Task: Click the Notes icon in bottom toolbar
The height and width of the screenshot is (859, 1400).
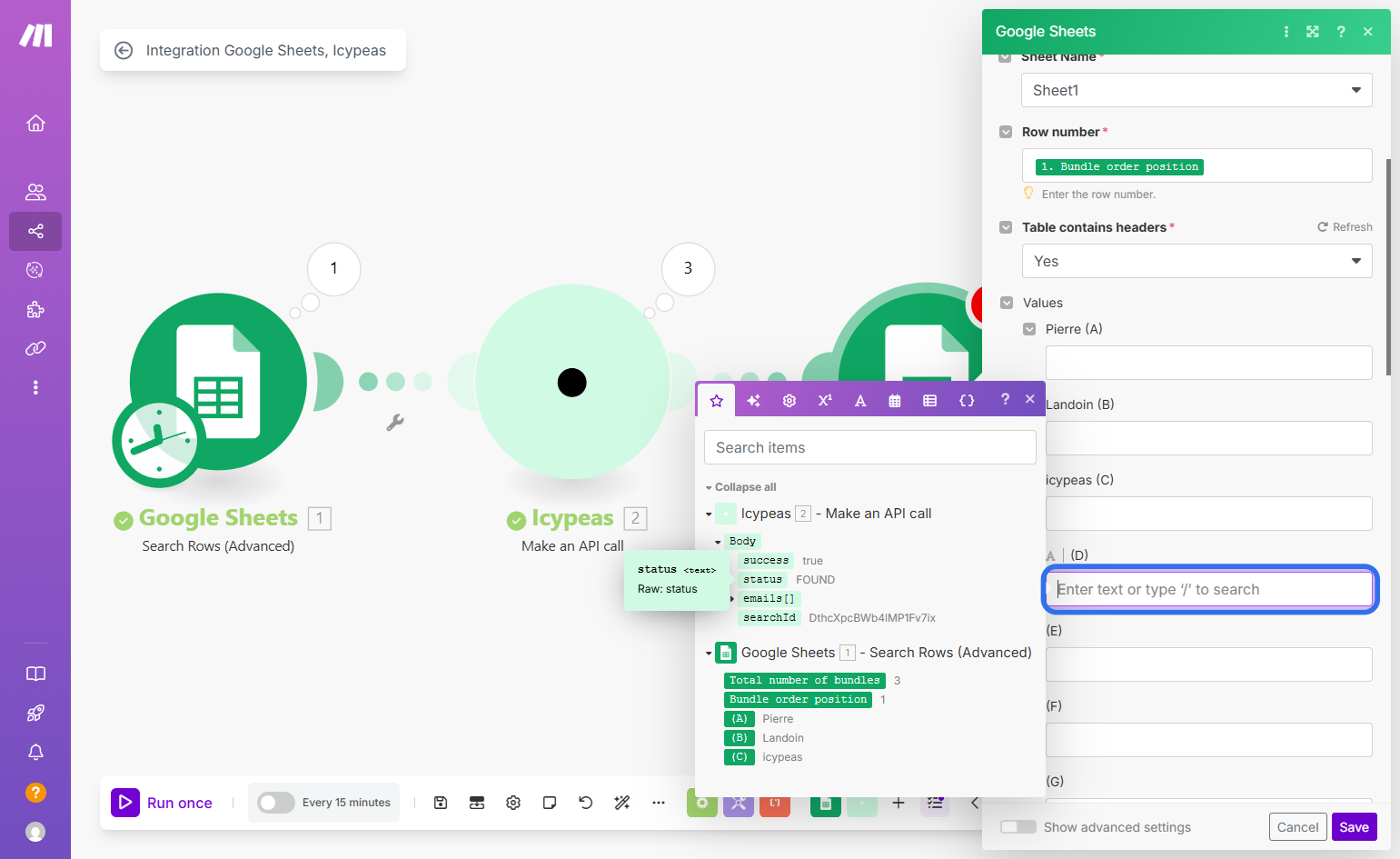Action: (x=550, y=803)
